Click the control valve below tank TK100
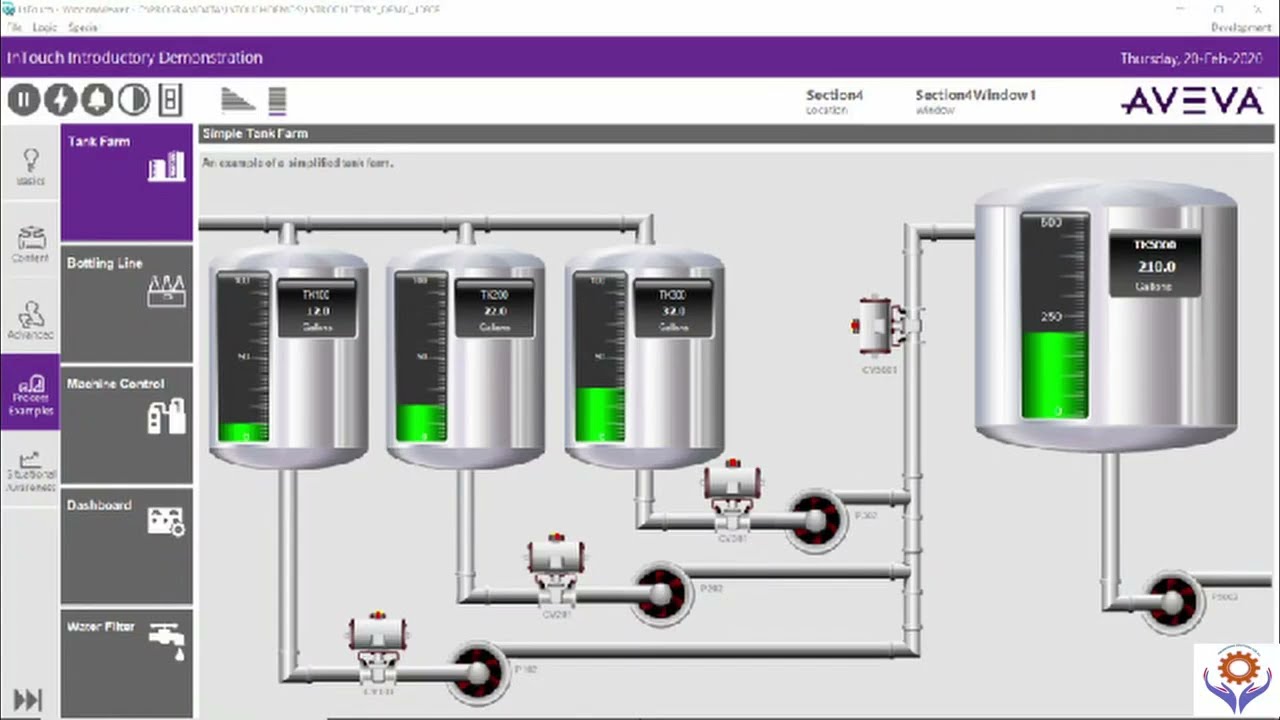Image resolution: width=1280 pixels, height=720 pixels. (377, 646)
